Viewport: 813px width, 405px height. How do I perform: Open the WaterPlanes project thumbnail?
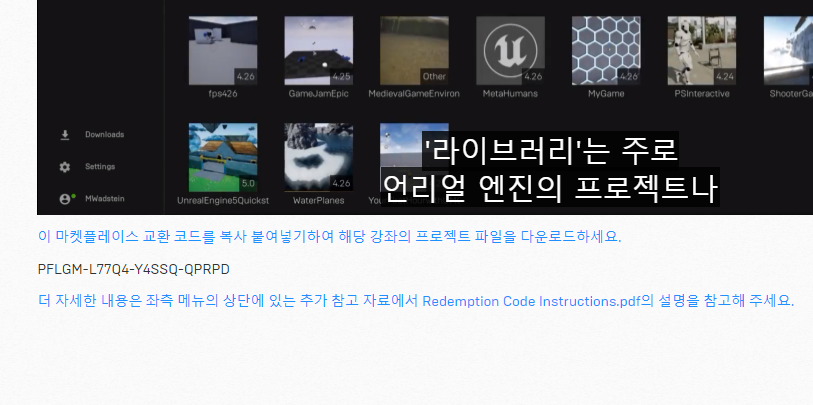click(318, 158)
